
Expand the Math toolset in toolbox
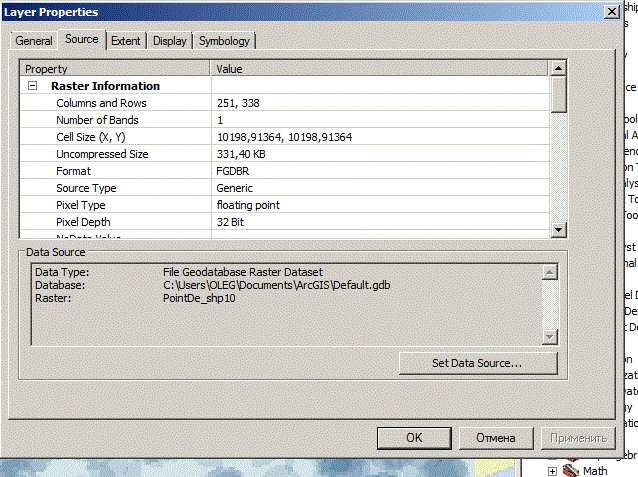pyautogui.click(x=552, y=471)
